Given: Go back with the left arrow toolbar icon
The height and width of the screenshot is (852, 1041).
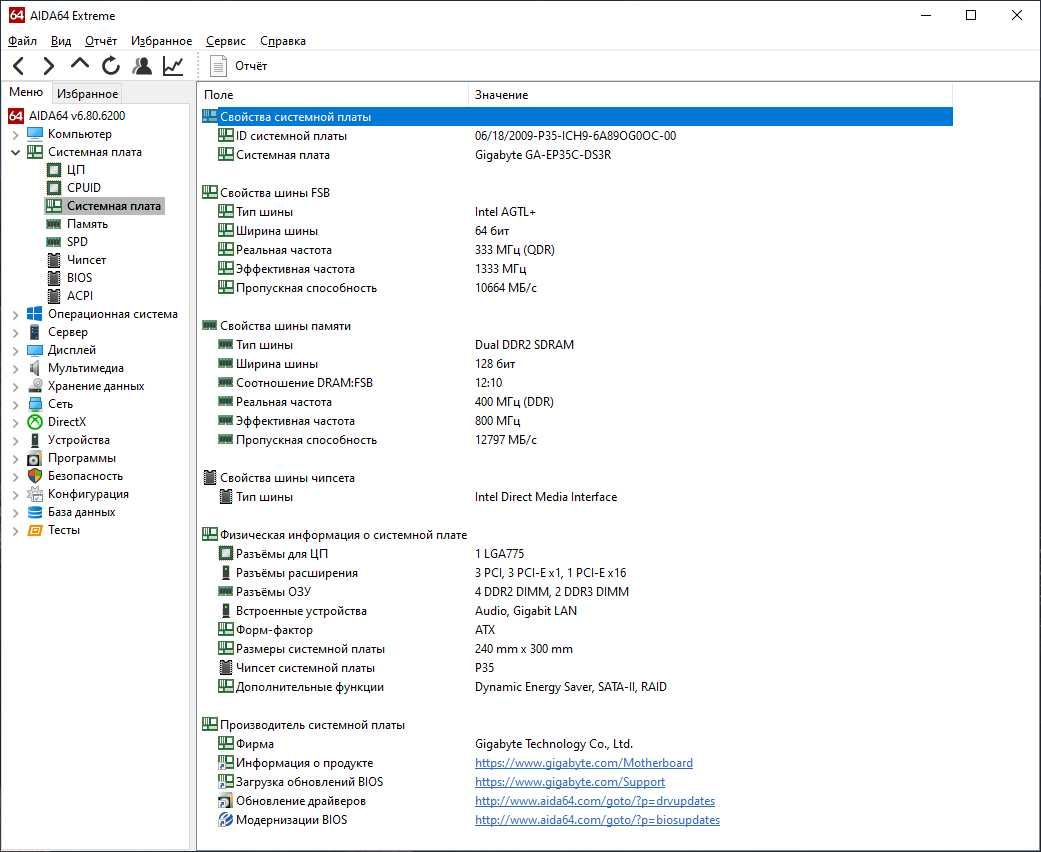Looking at the screenshot, I should 19,66.
